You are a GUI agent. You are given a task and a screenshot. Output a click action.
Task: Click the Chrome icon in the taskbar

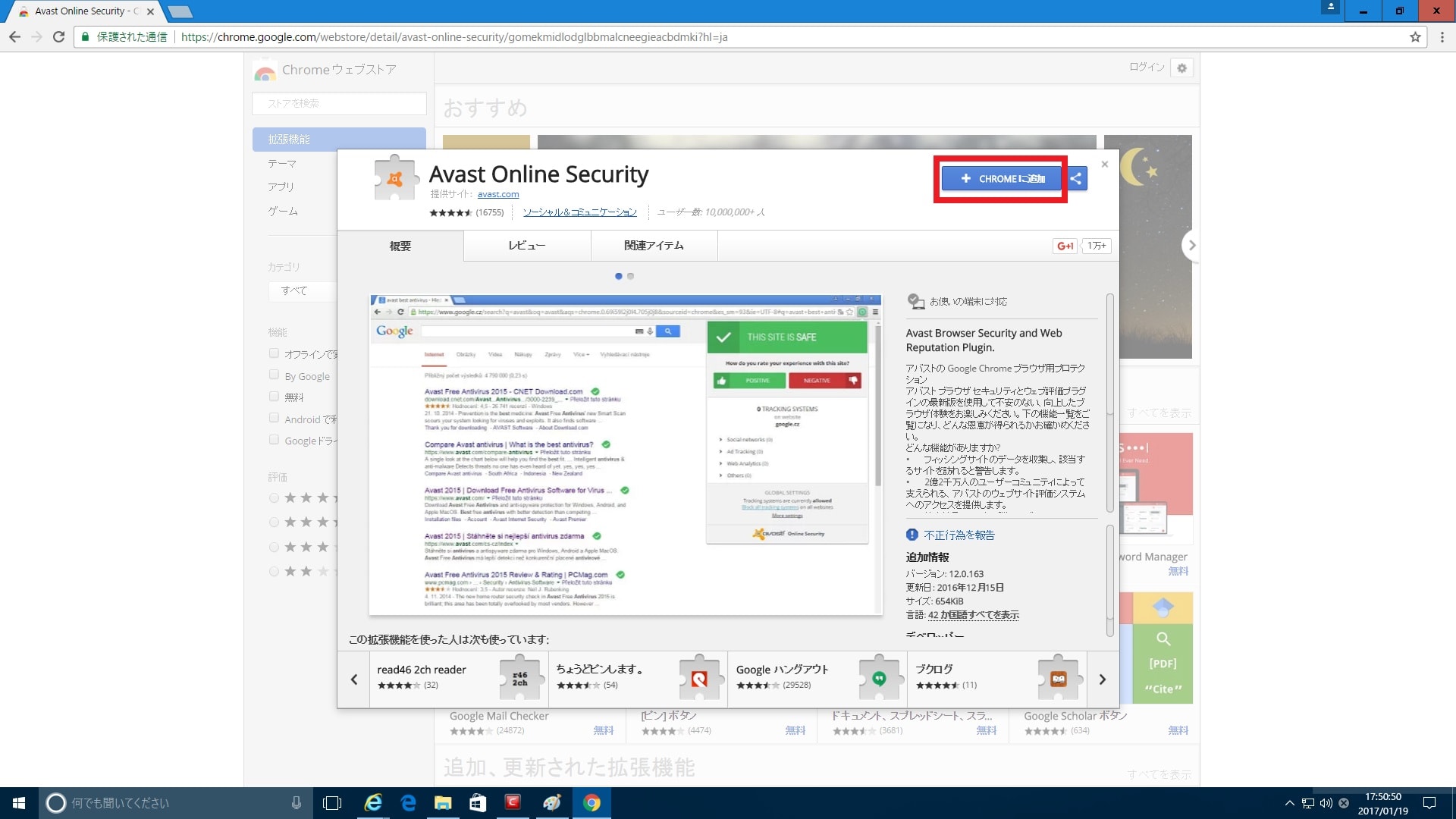pyautogui.click(x=591, y=802)
